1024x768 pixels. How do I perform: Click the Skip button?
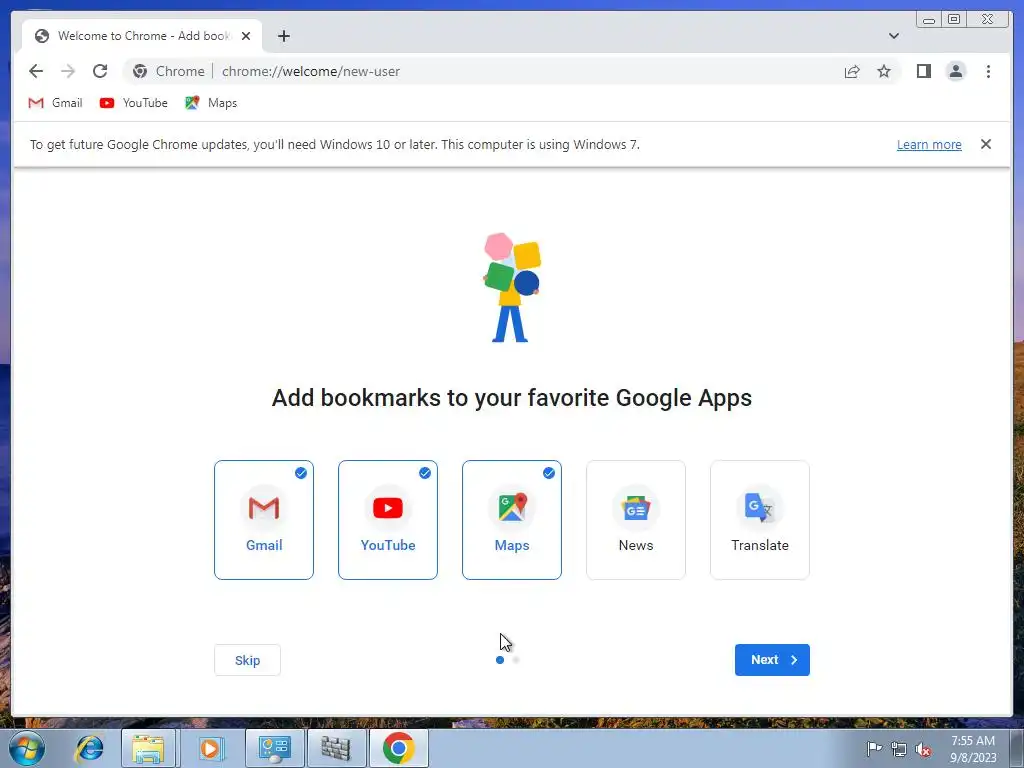point(248,660)
